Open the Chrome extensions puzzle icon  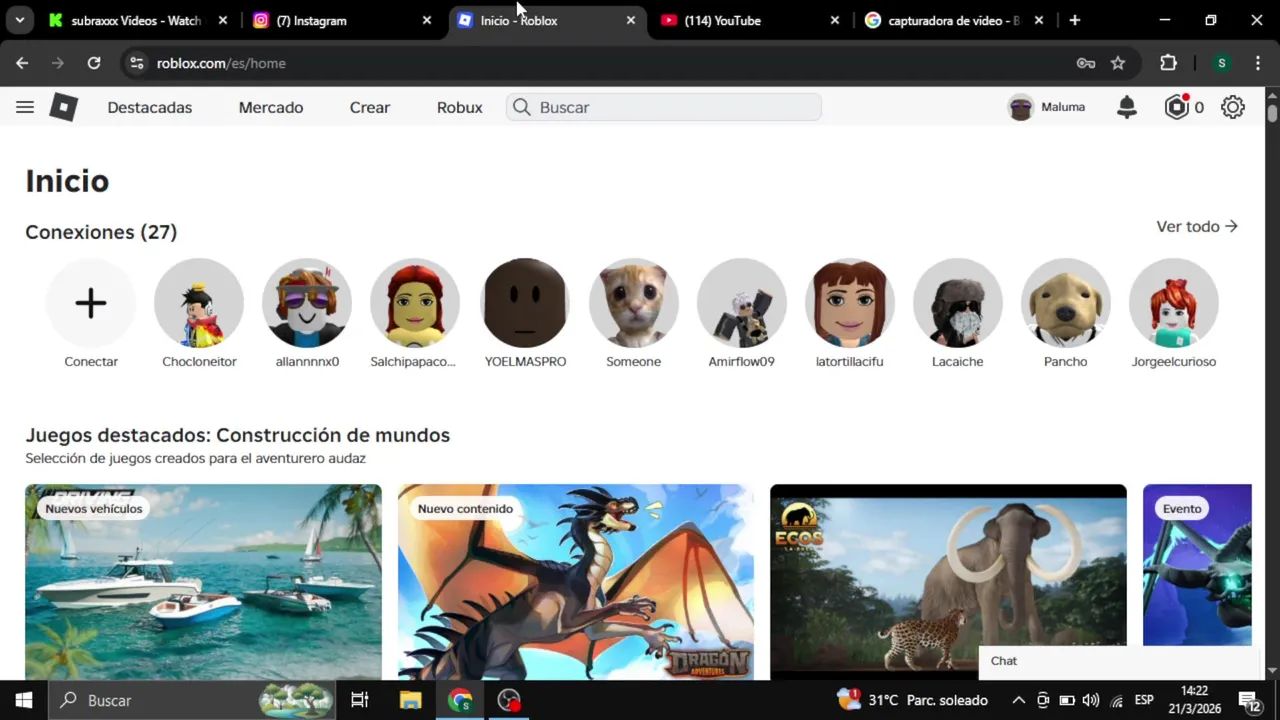point(1168,63)
